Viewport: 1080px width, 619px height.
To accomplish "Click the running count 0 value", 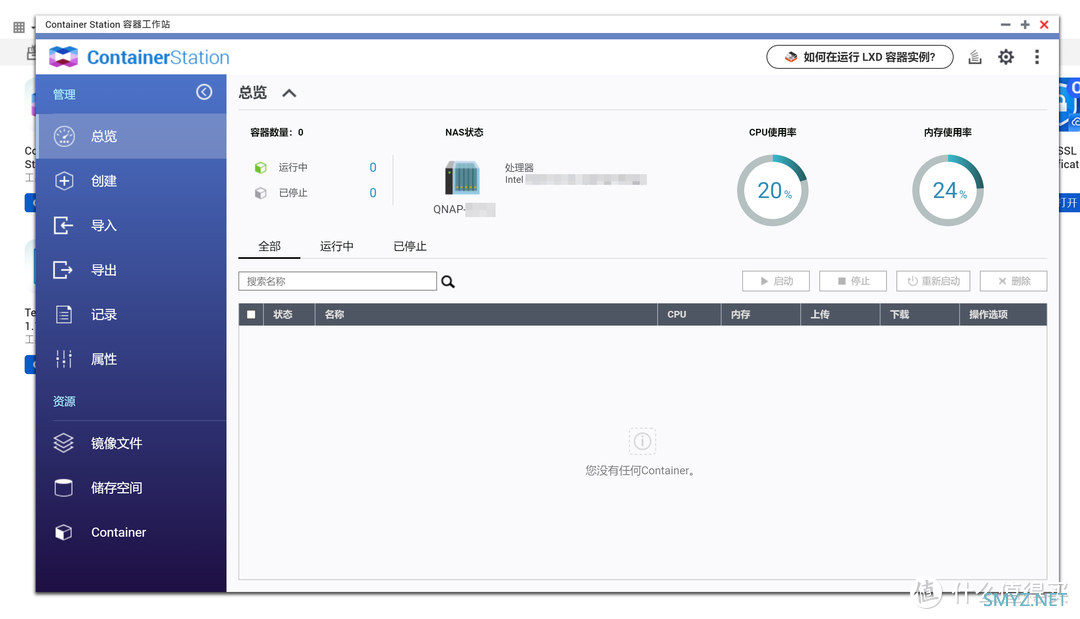I will tap(373, 167).
